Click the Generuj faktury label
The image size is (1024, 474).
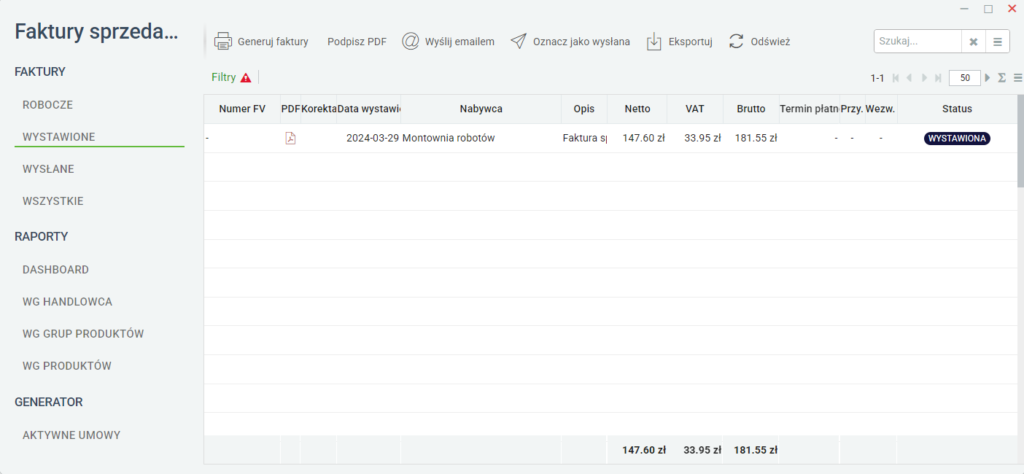tap(272, 41)
